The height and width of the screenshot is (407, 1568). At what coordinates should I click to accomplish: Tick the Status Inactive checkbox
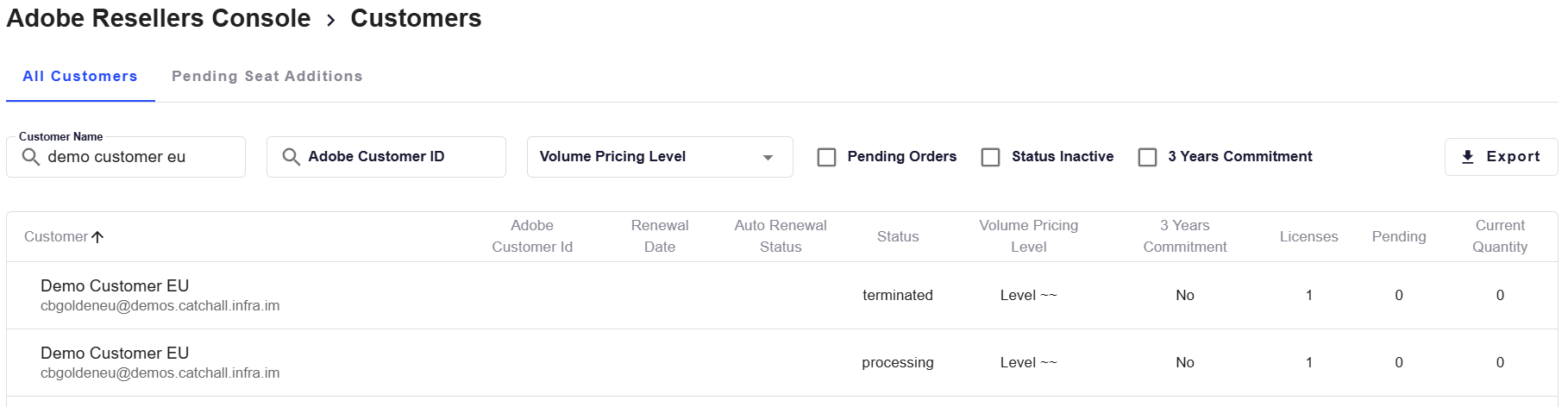[x=991, y=157]
